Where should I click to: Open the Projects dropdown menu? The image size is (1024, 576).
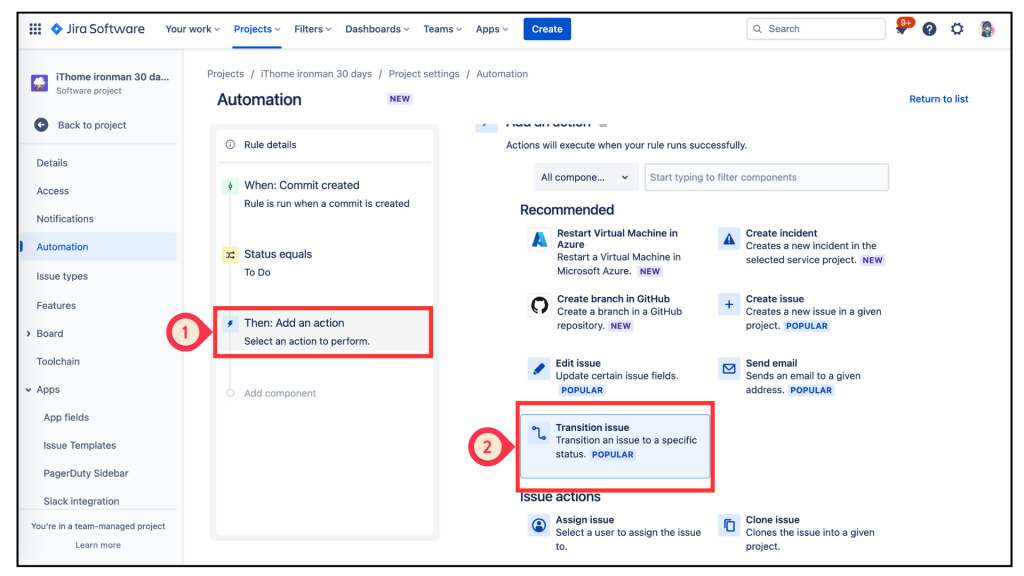257,29
